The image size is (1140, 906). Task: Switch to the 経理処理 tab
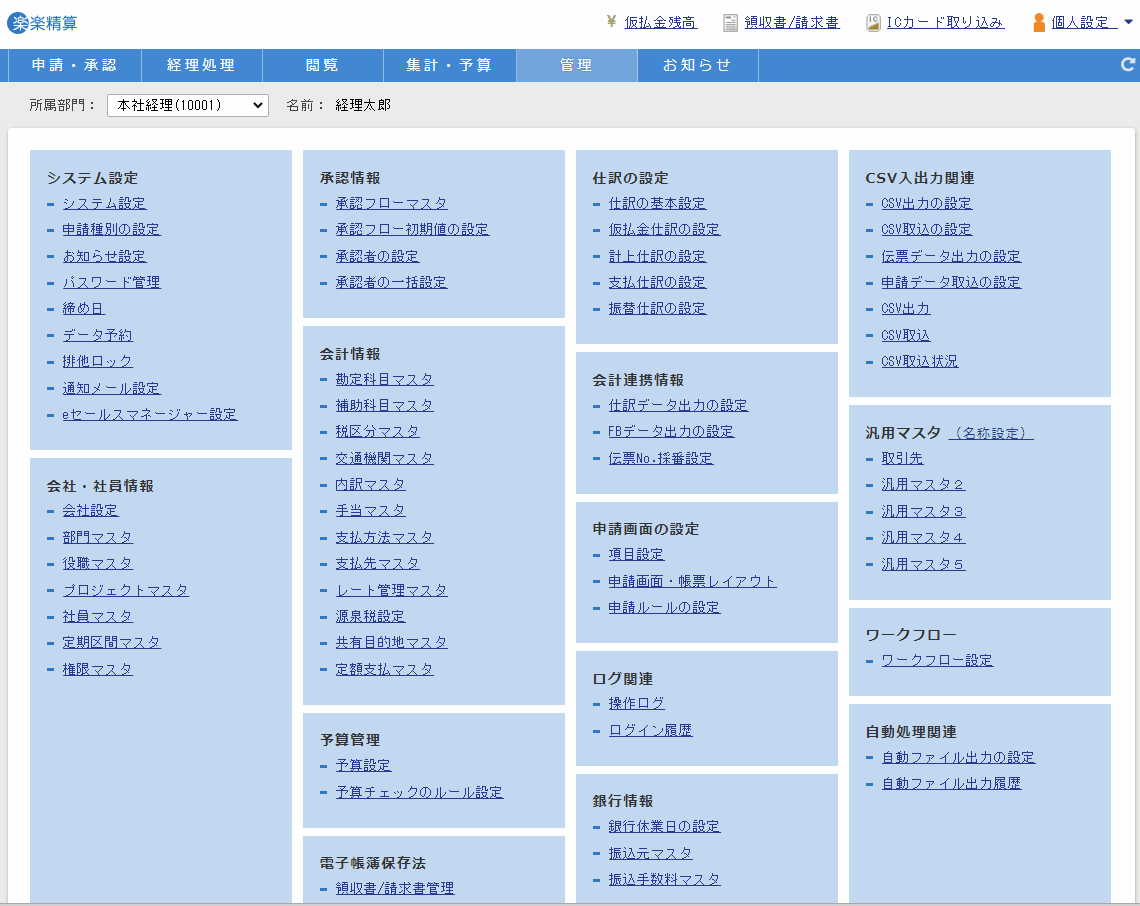pos(201,65)
